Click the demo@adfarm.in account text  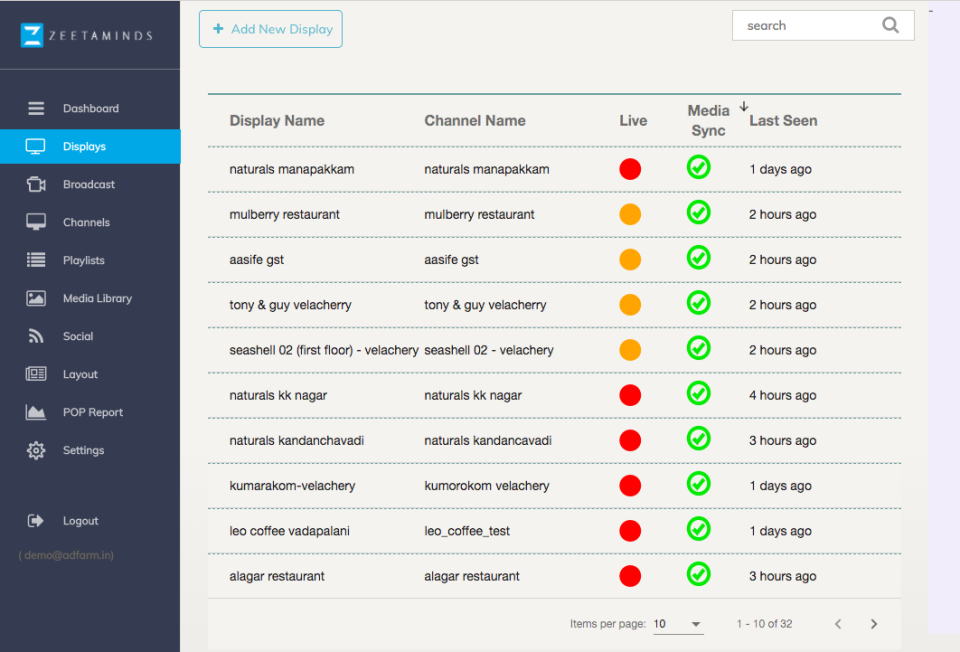(66, 555)
